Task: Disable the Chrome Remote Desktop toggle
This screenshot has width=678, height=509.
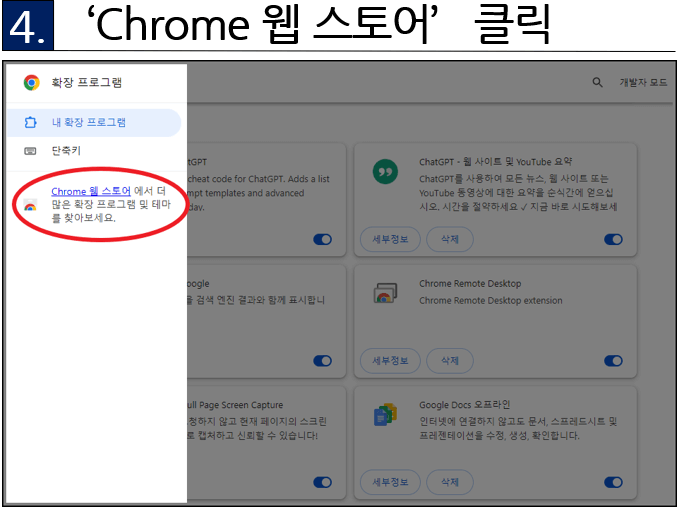Action: (613, 361)
